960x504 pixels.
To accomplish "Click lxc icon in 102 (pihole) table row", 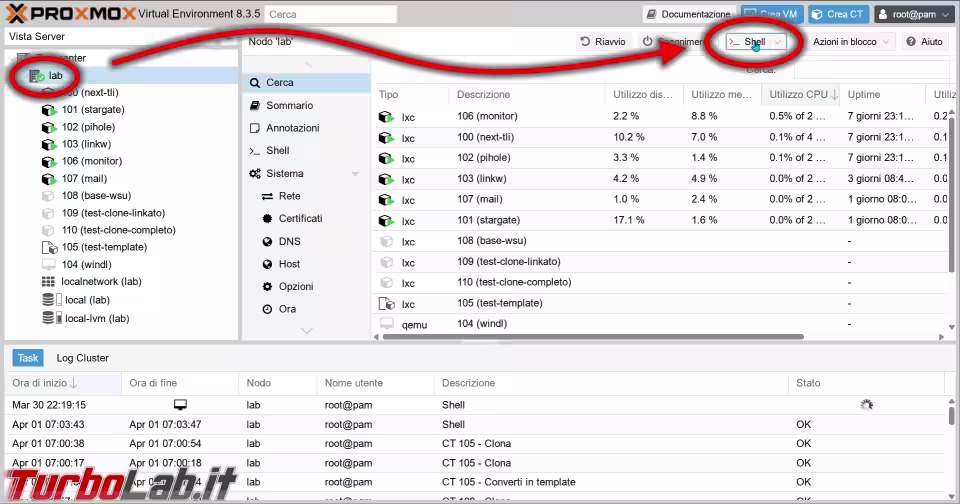I will pos(386,159).
